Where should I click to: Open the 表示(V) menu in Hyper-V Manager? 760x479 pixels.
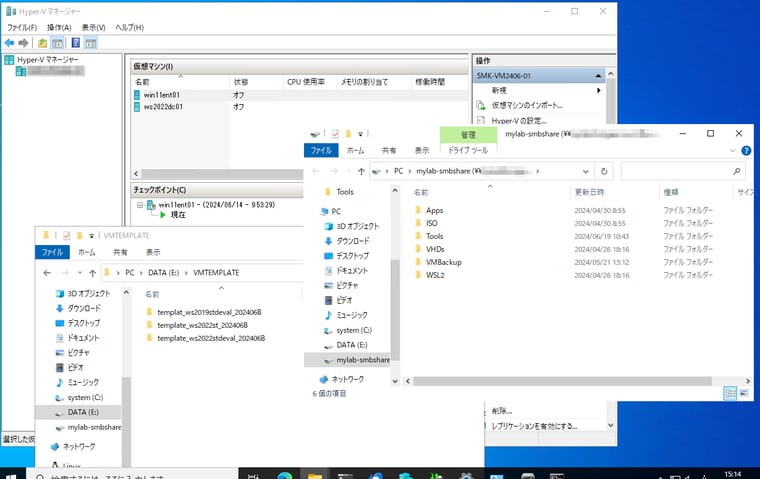tap(94, 28)
